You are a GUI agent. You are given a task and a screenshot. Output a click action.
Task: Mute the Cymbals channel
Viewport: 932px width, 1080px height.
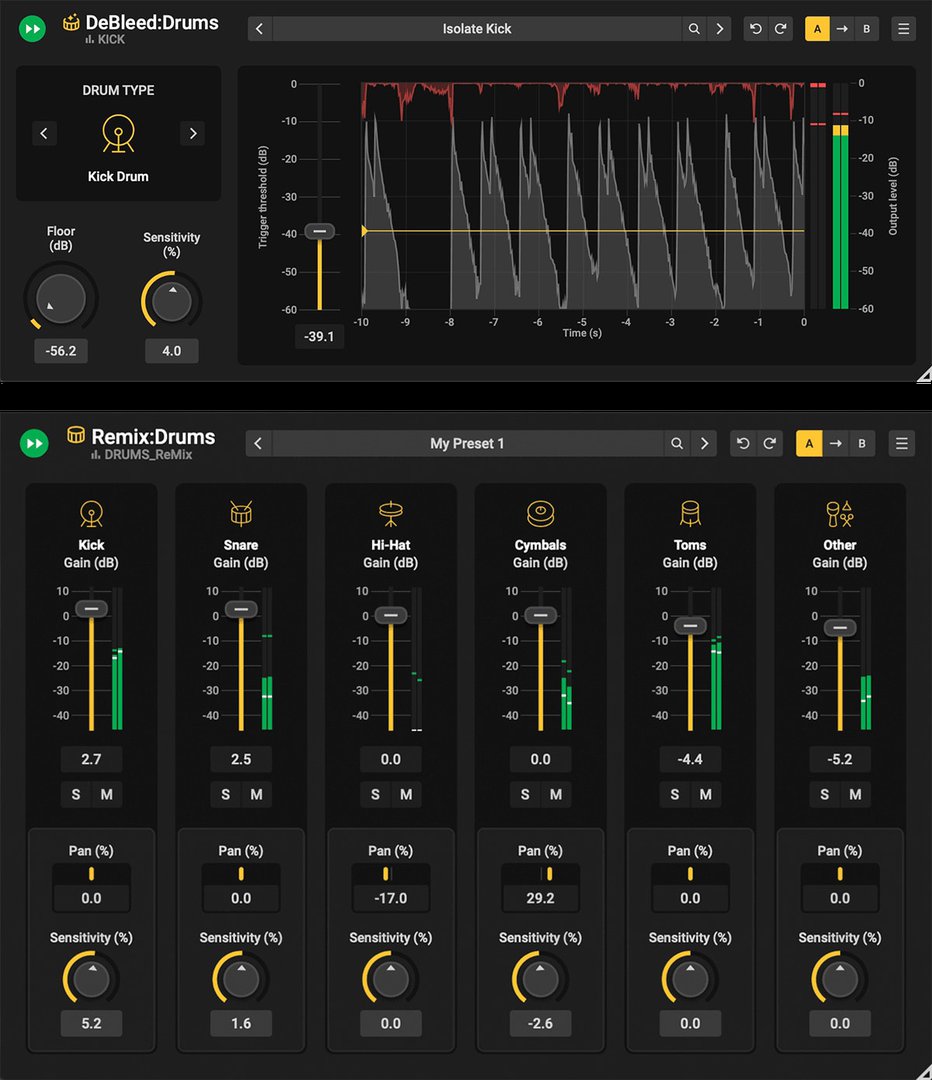pos(556,794)
